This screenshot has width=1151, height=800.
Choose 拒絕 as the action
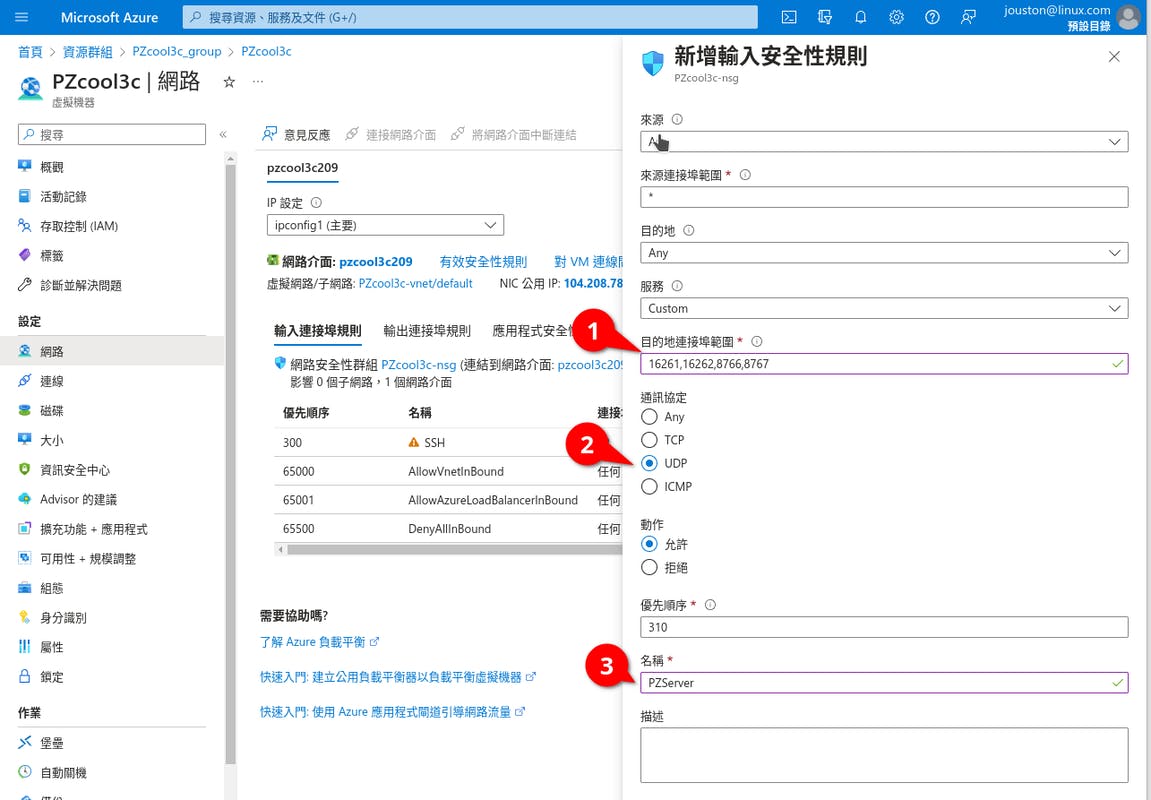coord(650,568)
